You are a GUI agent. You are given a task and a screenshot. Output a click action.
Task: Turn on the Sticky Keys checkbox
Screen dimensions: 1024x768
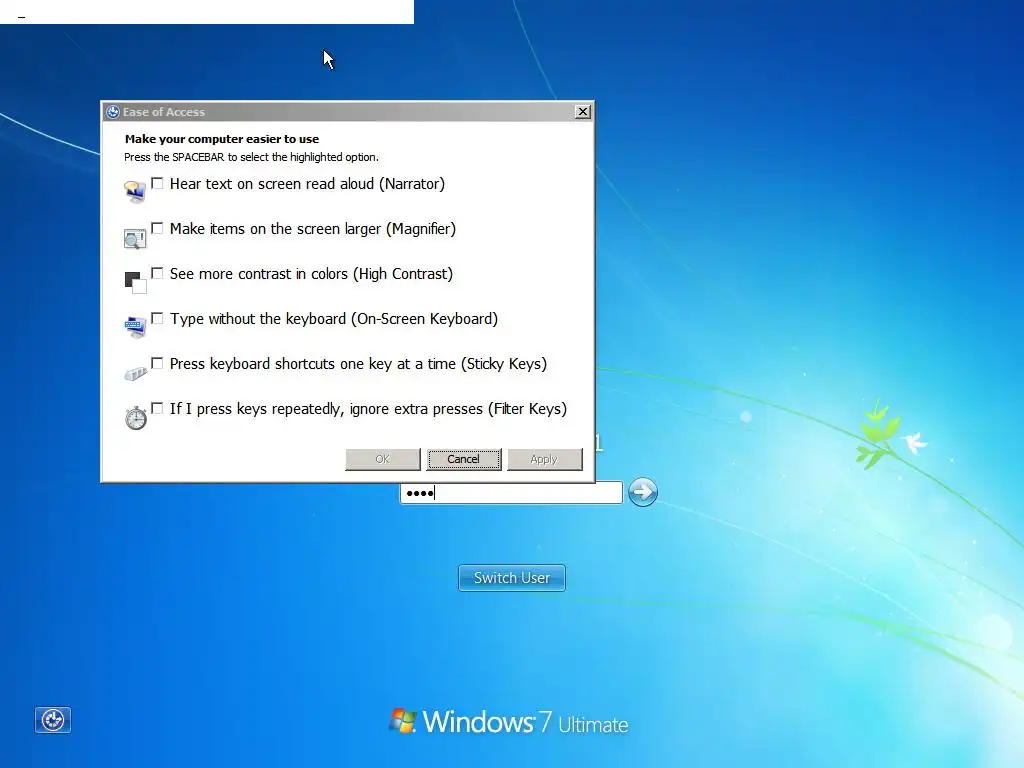pyautogui.click(x=157, y=363)
